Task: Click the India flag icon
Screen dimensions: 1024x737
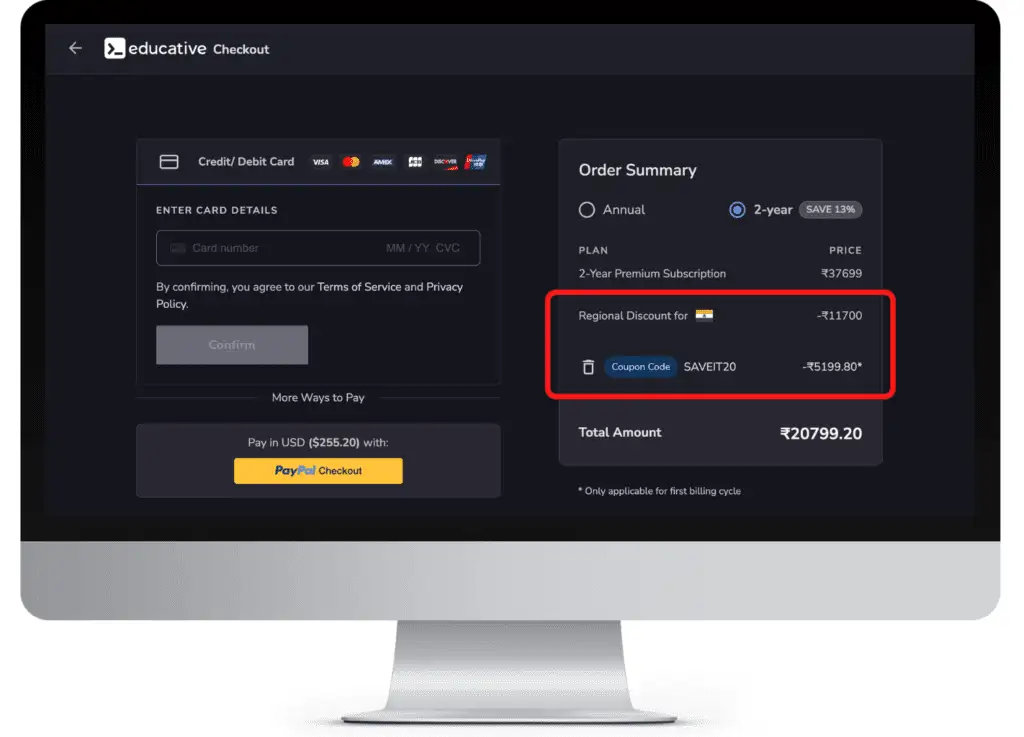Action: click(x=704, y=315)
